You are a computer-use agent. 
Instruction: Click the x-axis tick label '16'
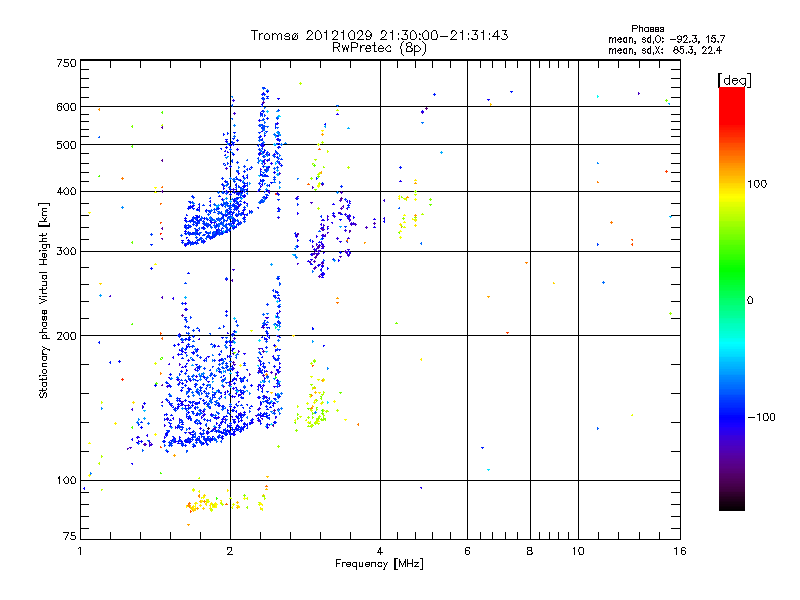(x=680, y=551)
